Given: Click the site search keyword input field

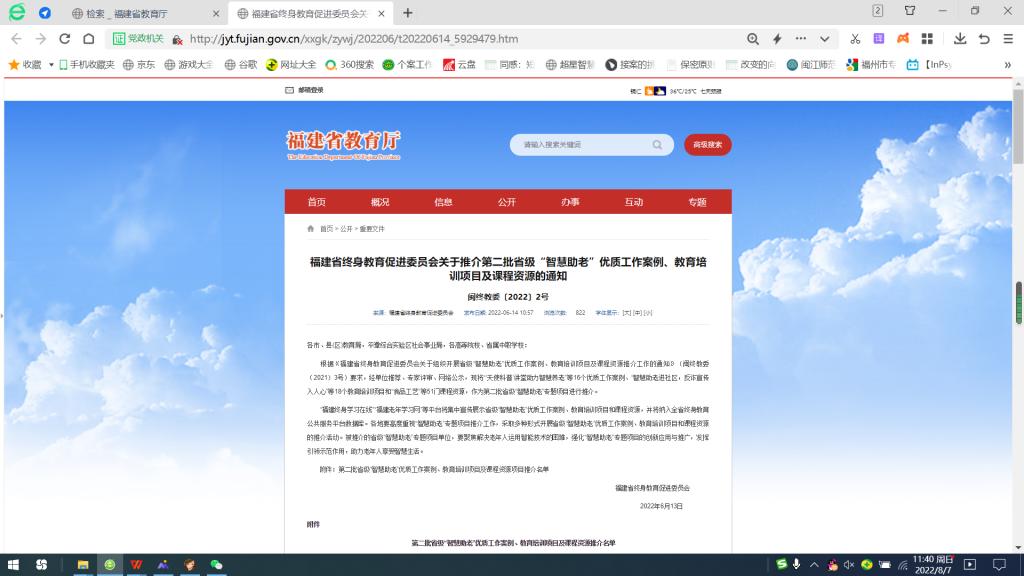Looking at the screenshot, I should pyautogui.click(x=580, y=144).
